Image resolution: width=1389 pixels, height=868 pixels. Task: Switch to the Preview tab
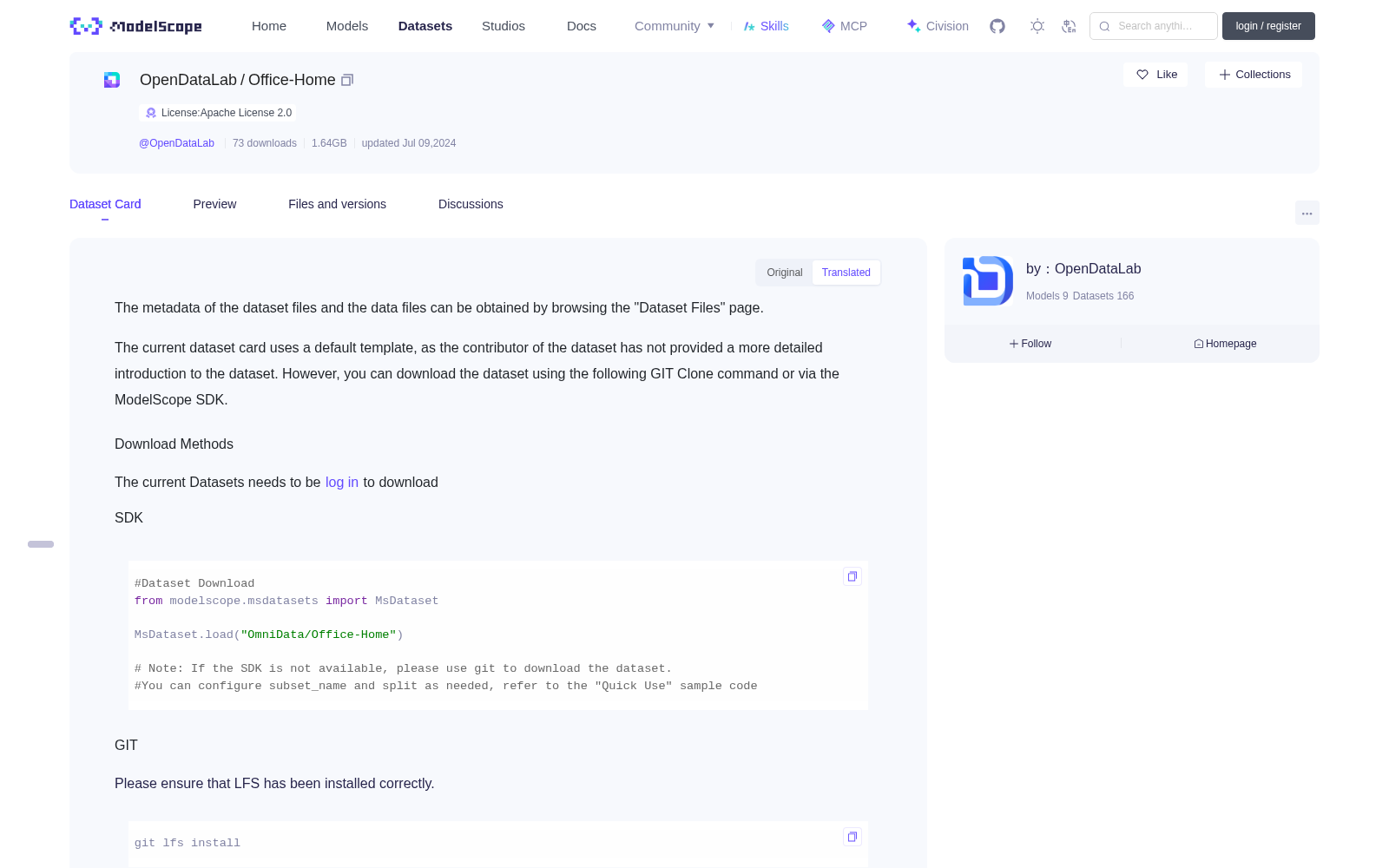214,204
